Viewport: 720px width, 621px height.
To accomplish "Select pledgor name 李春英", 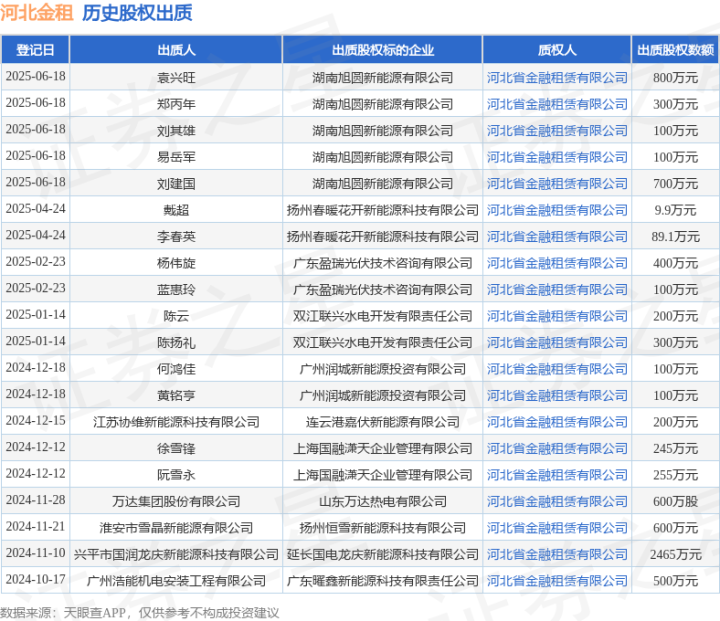I will (x=176, y=237).
